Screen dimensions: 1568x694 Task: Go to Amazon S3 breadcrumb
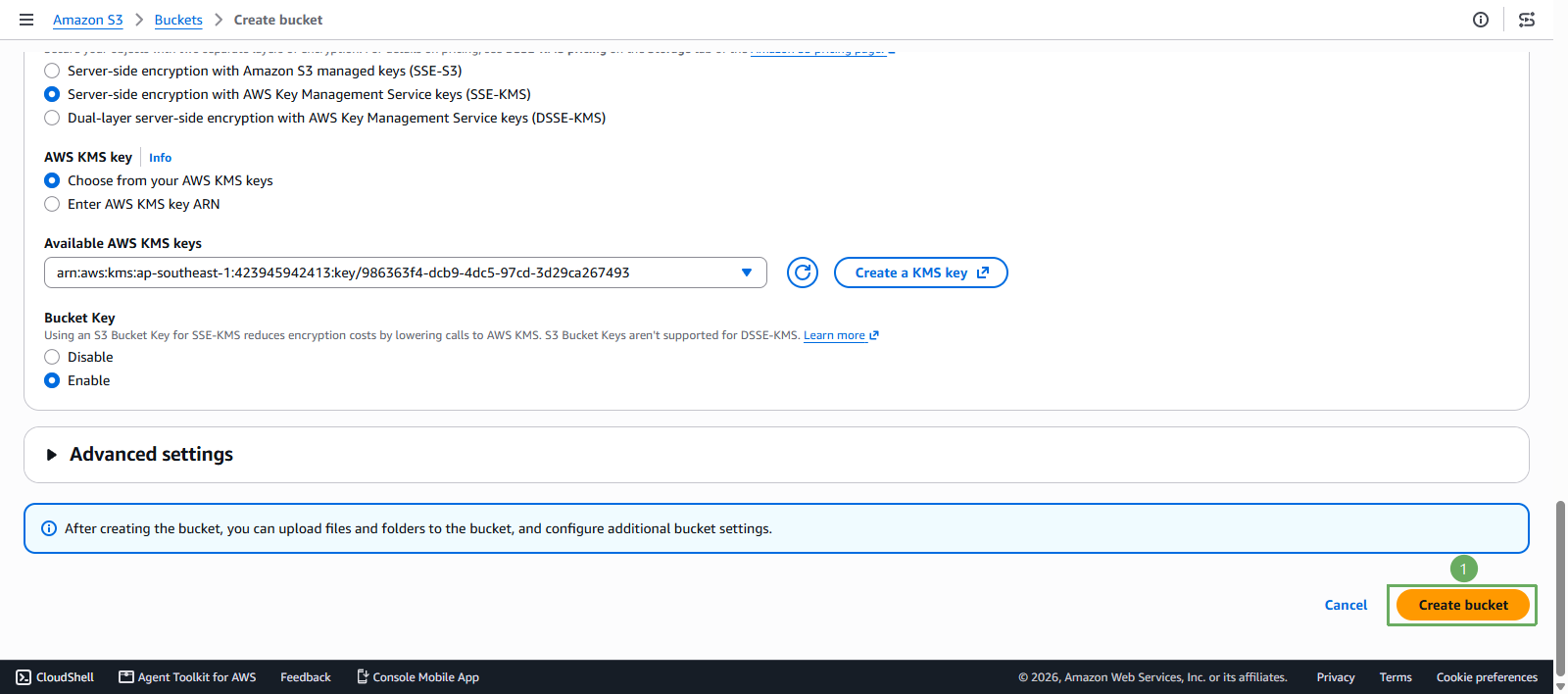coord(88,20)
